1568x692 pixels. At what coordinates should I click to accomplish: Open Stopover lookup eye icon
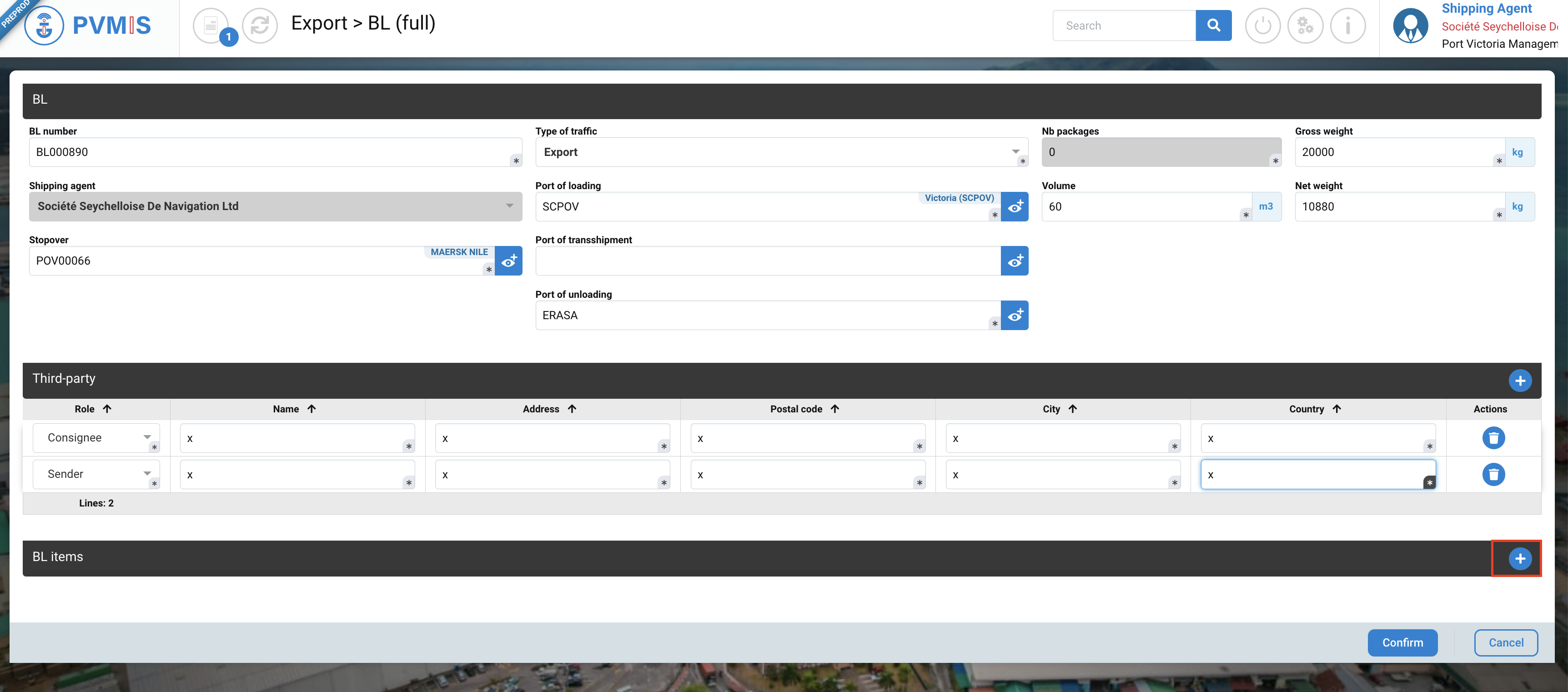tap(508, 261)
